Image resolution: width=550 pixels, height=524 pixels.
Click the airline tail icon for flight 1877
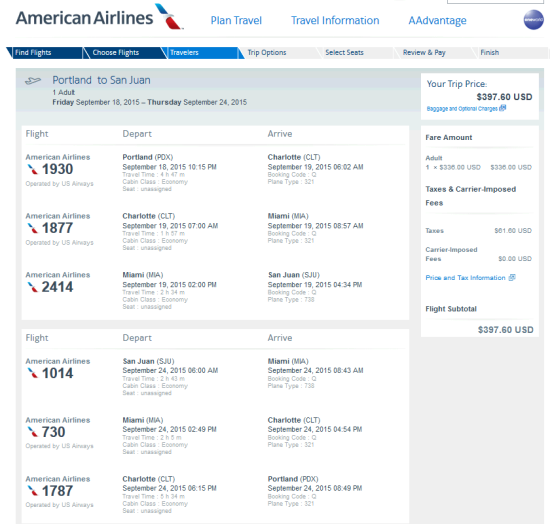click(33, 228)
